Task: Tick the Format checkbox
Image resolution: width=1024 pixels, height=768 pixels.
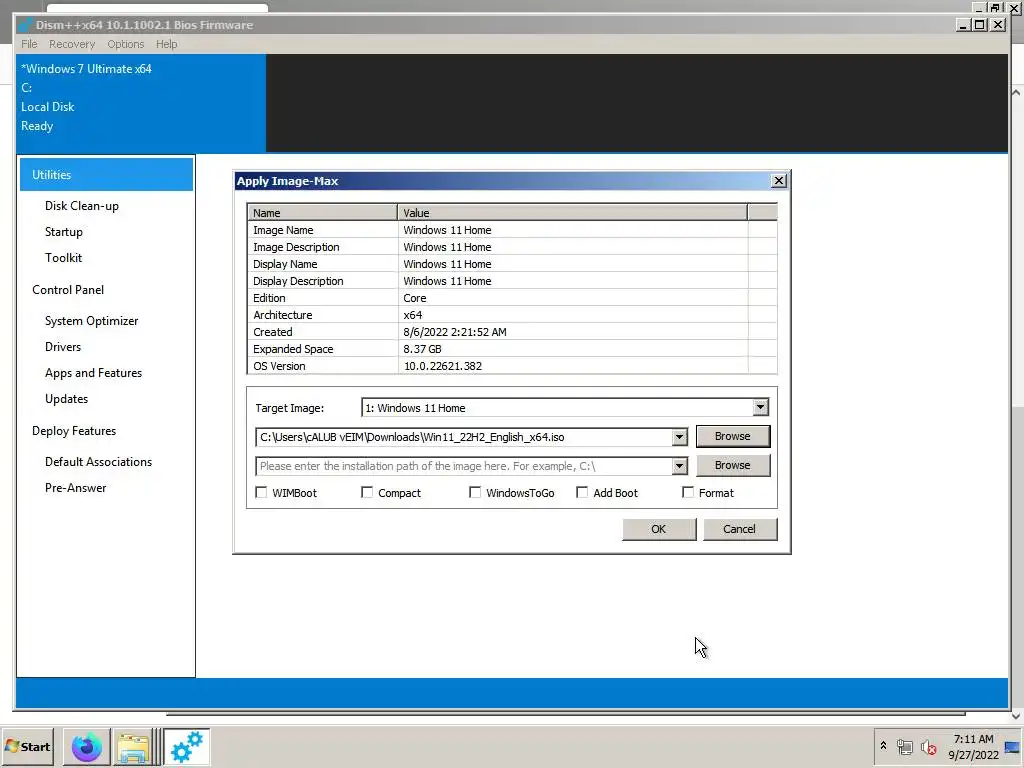Action: (x=688, y=492)
